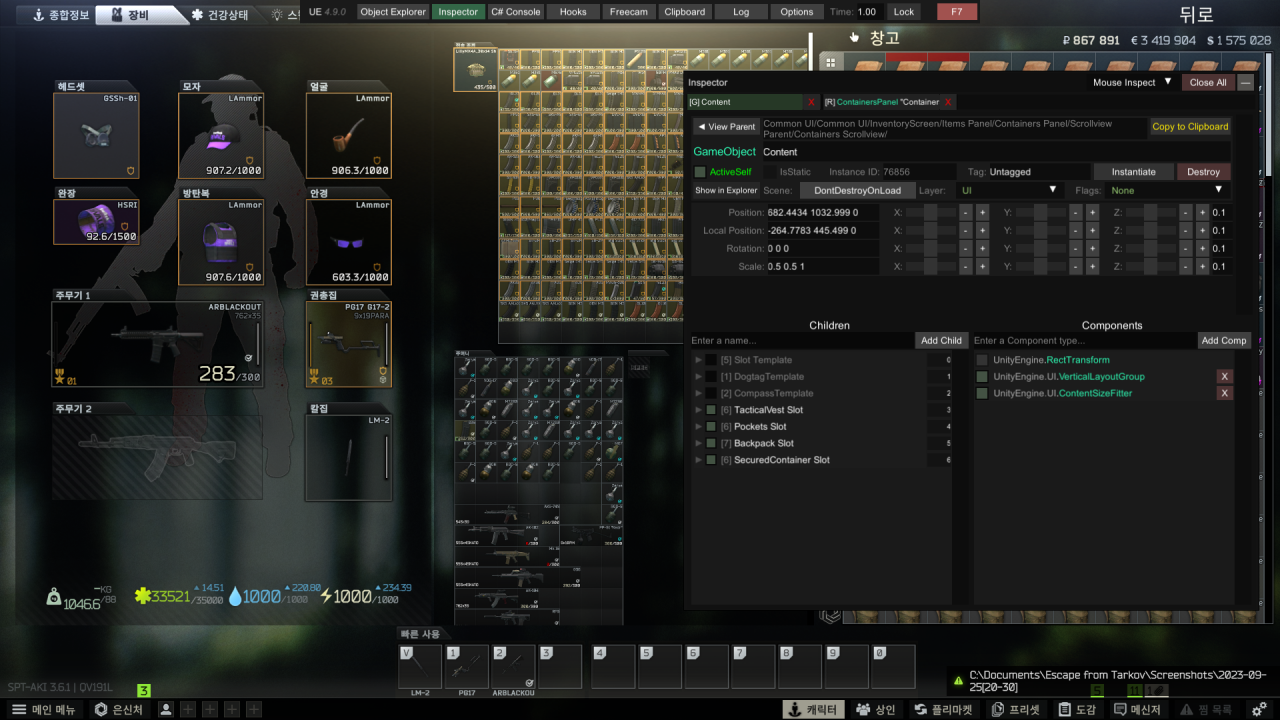Click the Position X plus stepper

[982, 213]
